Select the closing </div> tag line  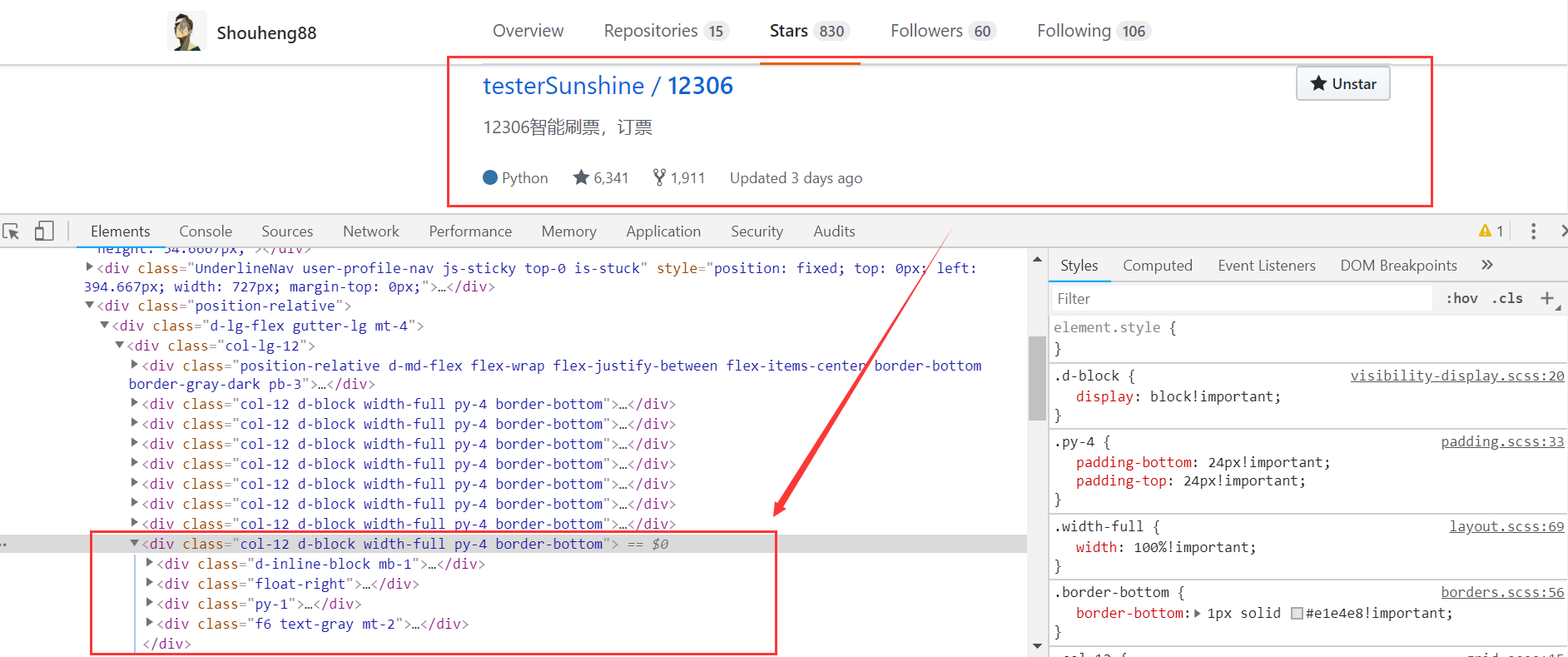point(166,644)
